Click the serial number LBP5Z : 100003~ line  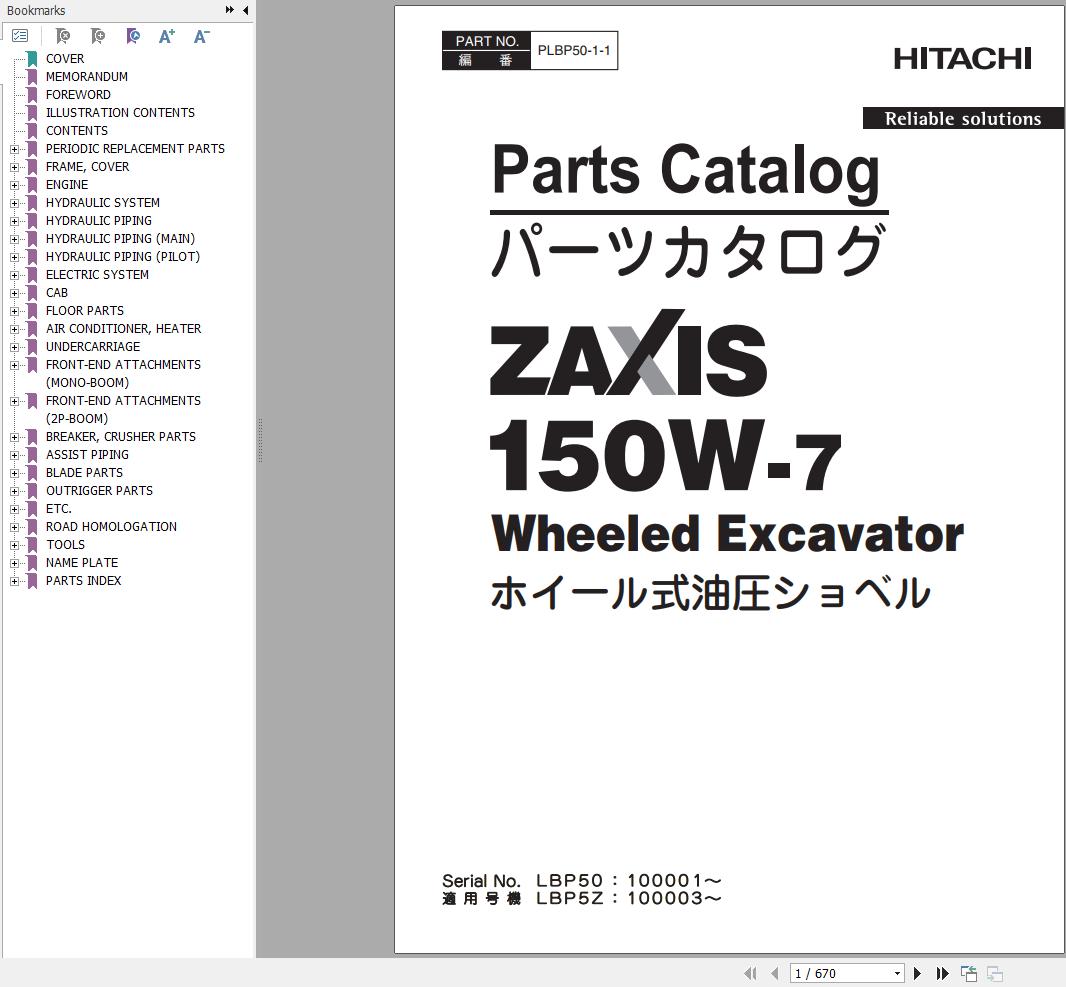point(629,898)
